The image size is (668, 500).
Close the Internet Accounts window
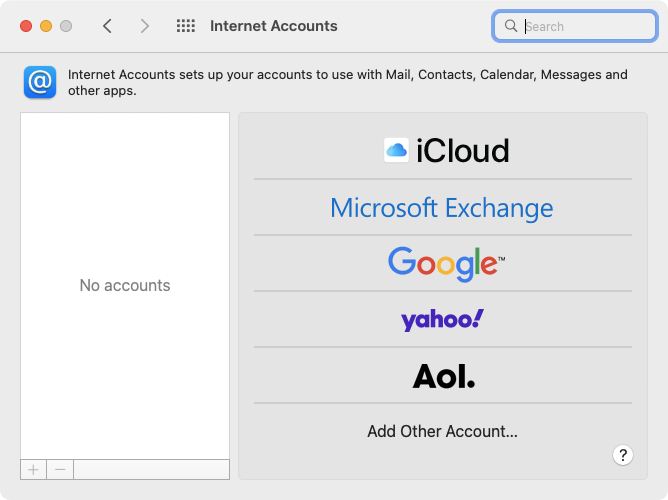pyautogui.click(x=26, y=26)
